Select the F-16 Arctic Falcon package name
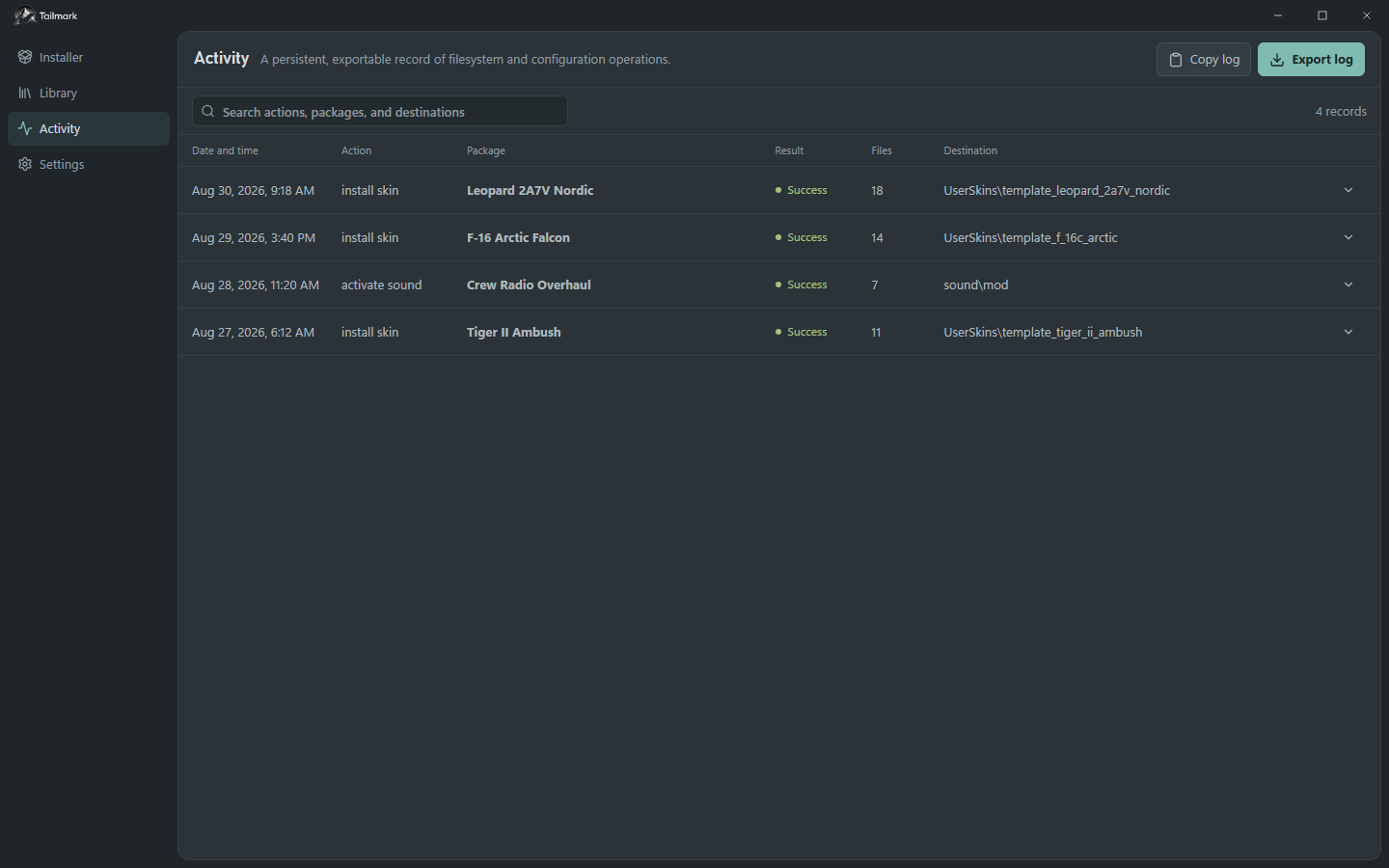The image size is (1389, 868). (518, 237)
